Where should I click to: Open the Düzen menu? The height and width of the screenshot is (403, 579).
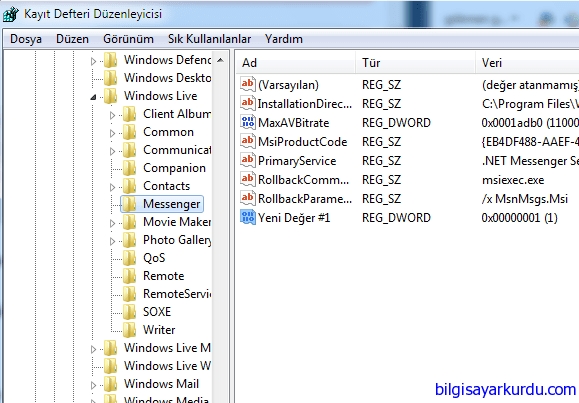pos(72,39)
